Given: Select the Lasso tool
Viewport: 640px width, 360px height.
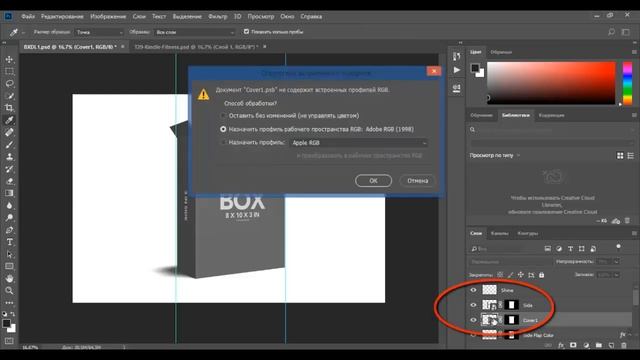Looking at the screenshot, I should tap(9, 84).
